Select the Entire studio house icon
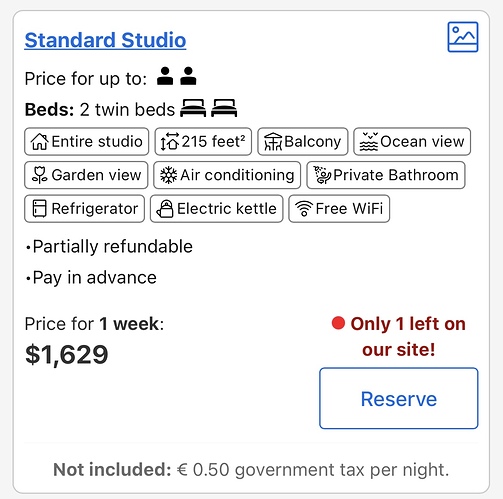 [40, 142]
